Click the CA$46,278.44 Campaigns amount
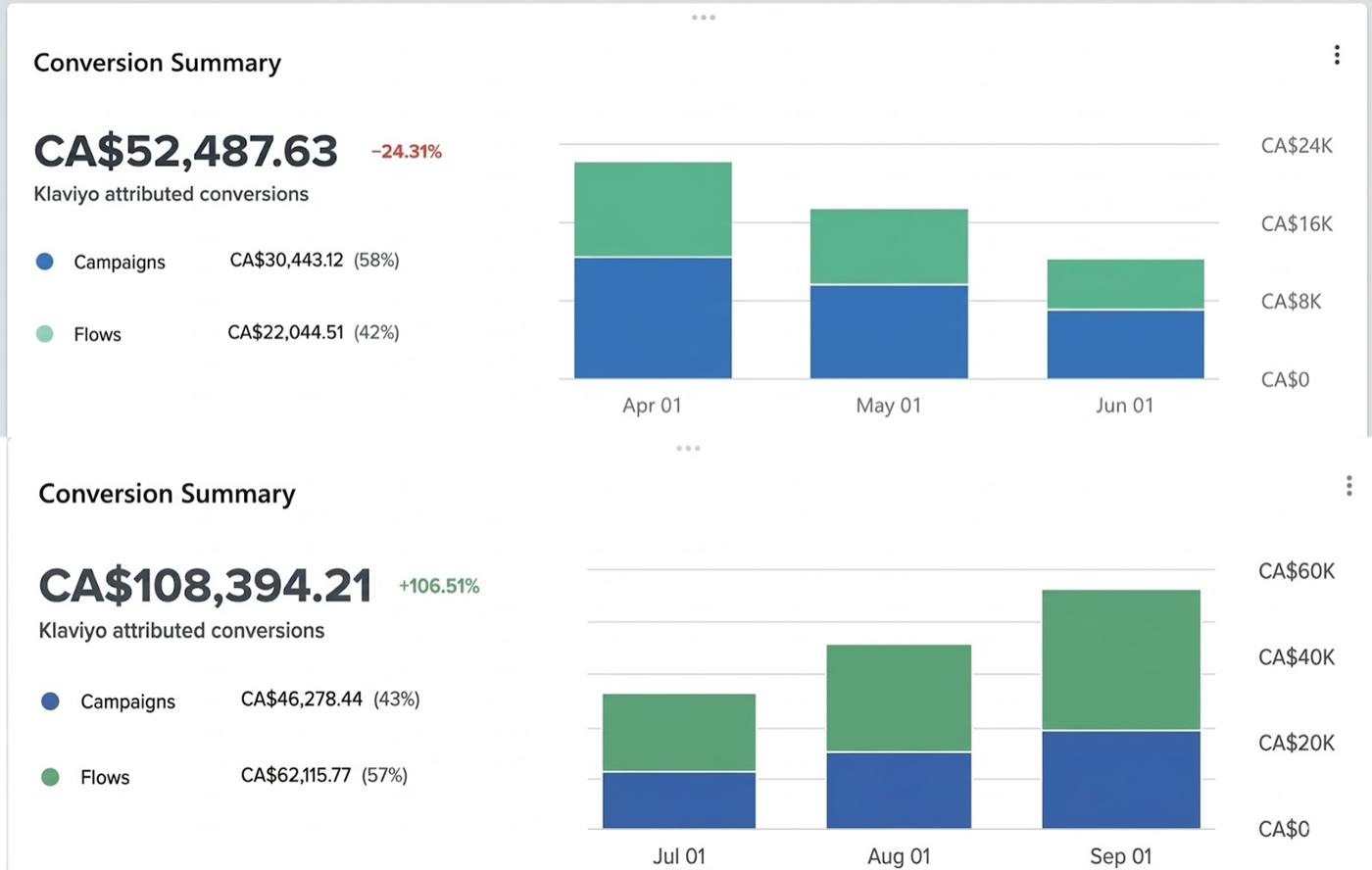 pos(302,700)
